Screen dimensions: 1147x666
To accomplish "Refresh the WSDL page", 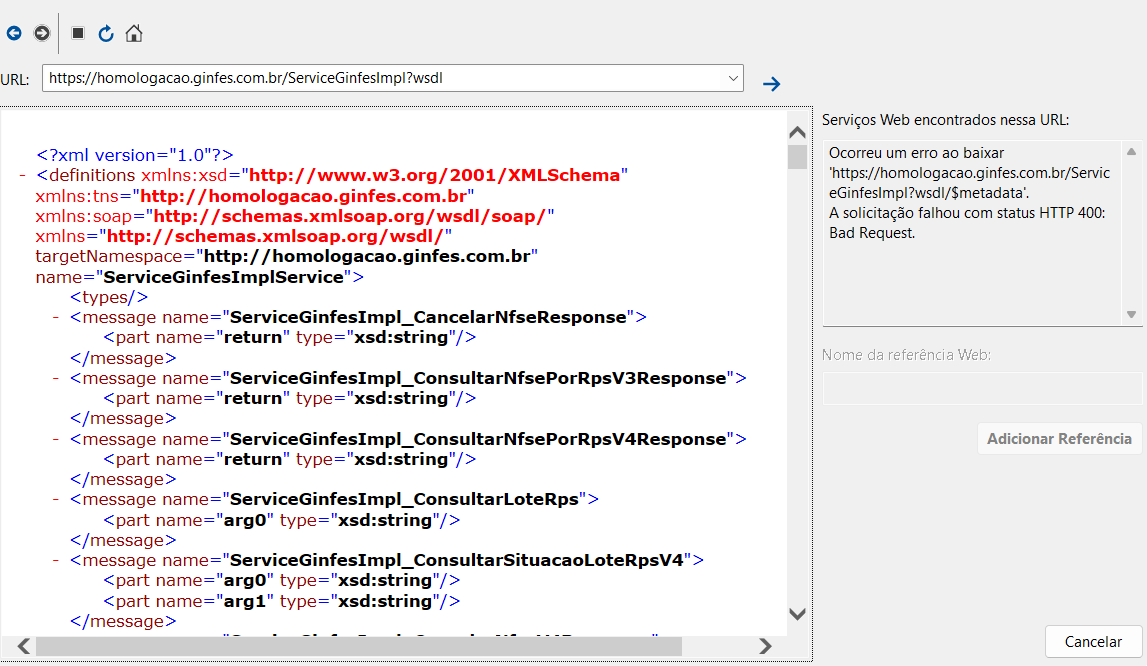I will click(106, 33).
